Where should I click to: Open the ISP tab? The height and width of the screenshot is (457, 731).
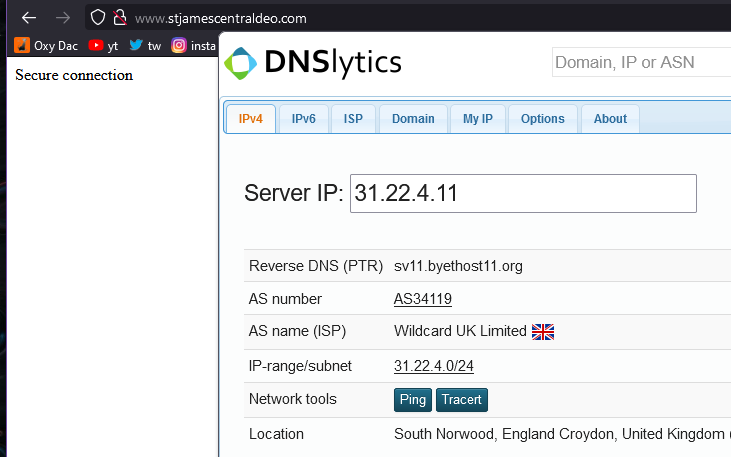353,119
